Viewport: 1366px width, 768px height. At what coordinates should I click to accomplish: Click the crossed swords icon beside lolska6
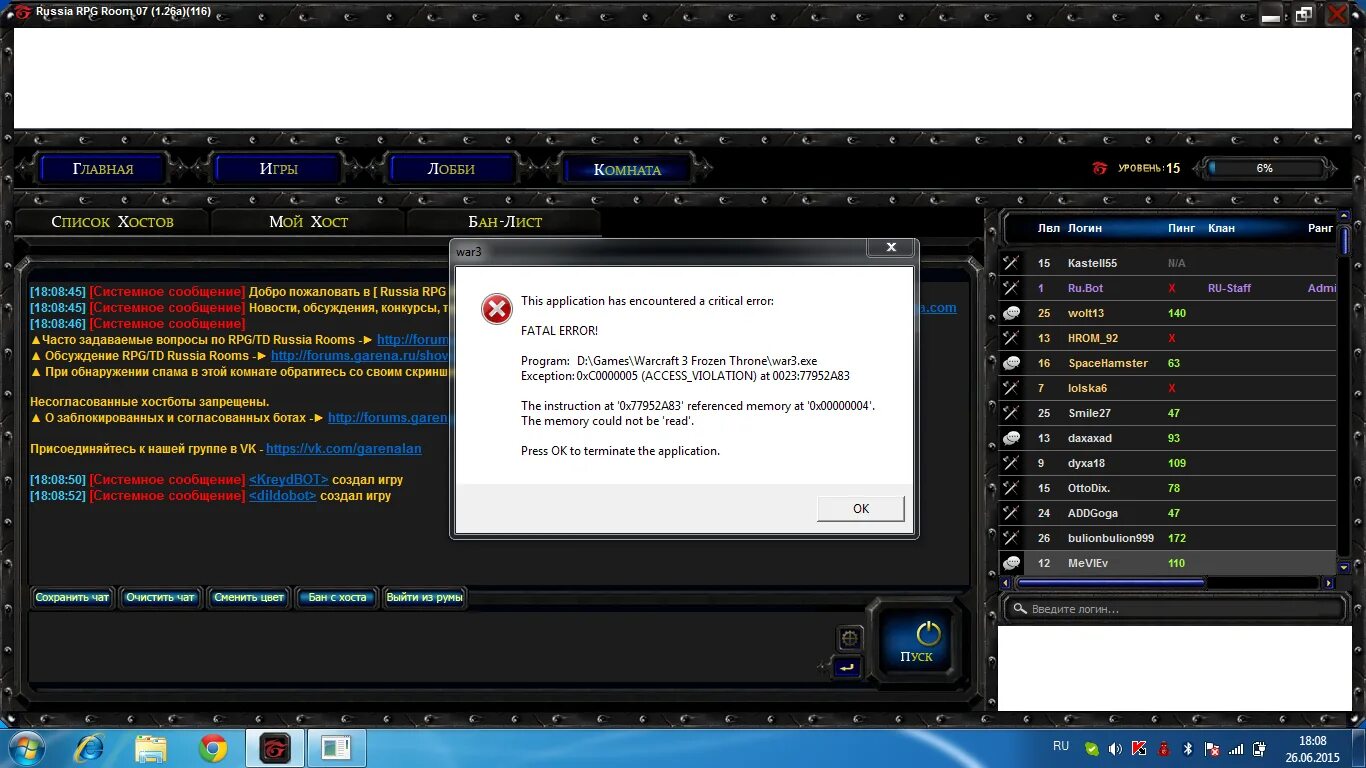coord(1011,388)
